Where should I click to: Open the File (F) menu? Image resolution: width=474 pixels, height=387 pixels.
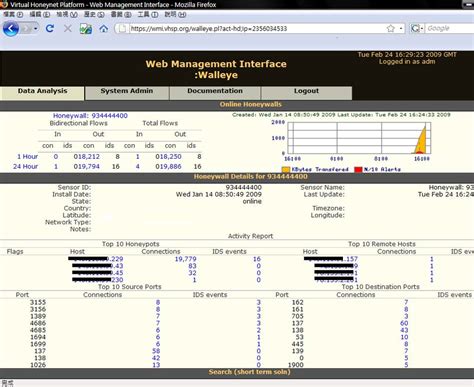coord(13,15)
